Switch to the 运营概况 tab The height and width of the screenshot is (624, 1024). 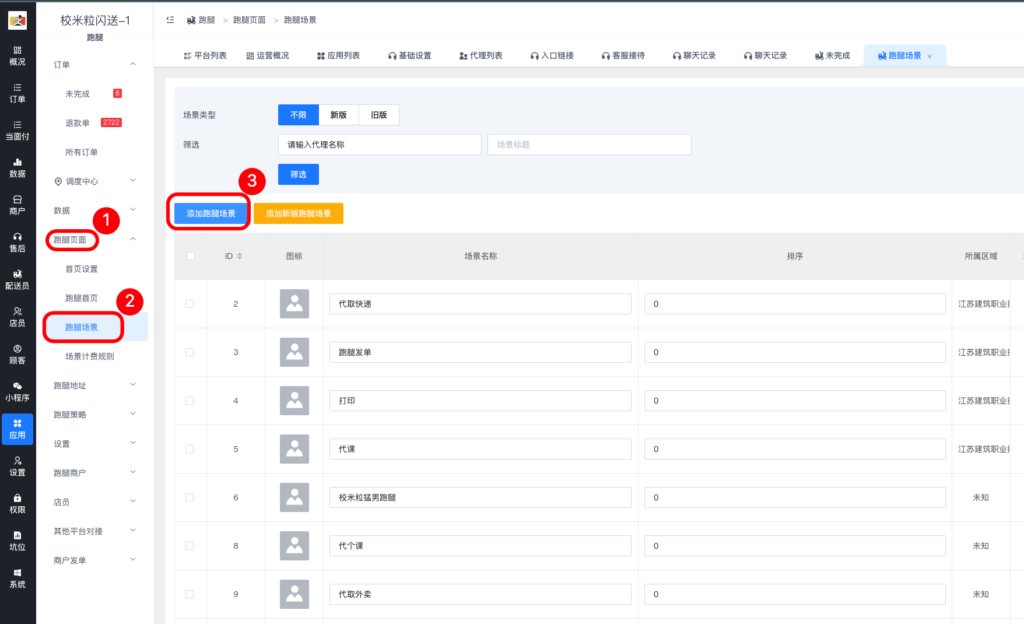click(267, 56)
